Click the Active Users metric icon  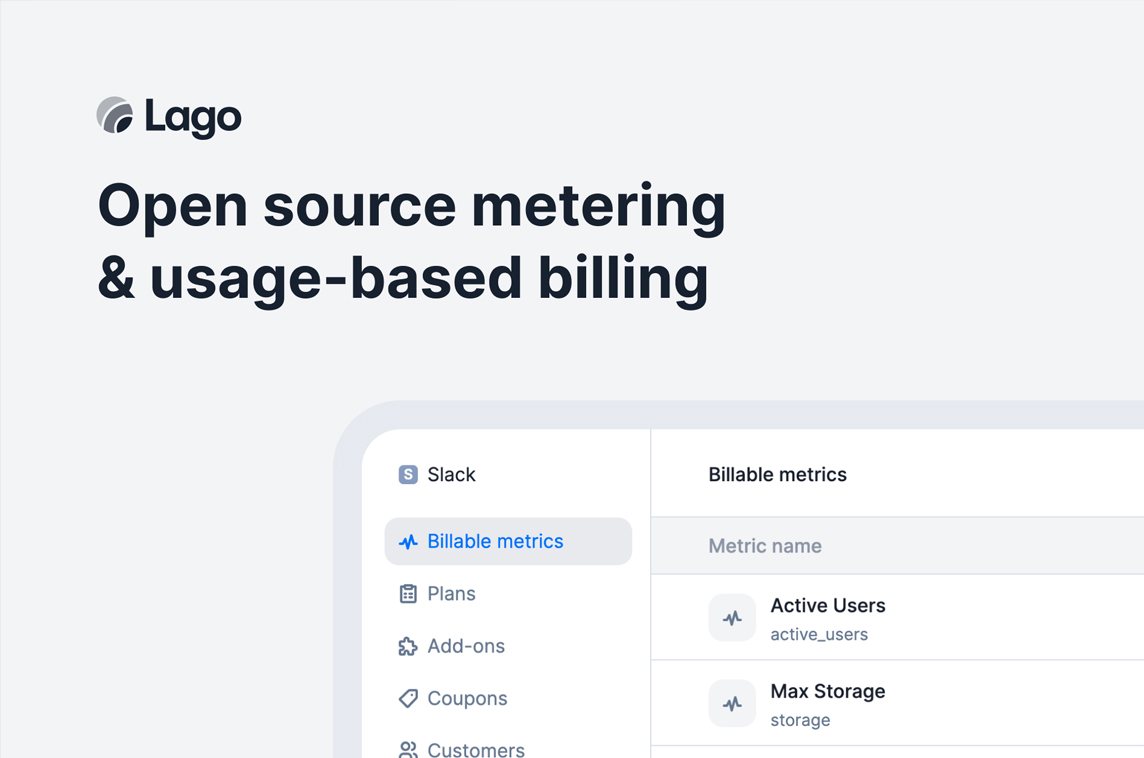732,618
